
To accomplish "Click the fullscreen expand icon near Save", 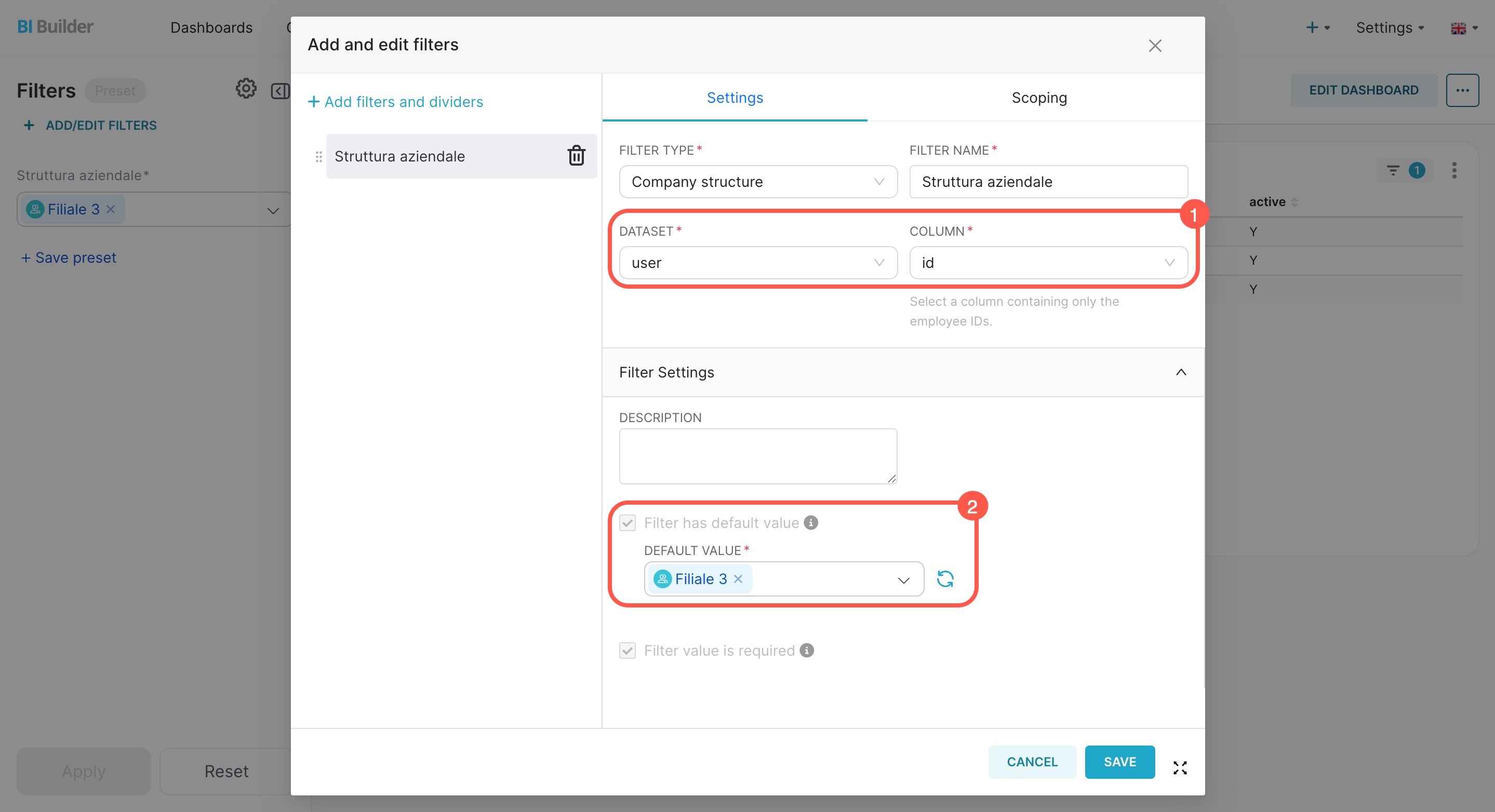I will pyautogui.click(x=1180, y=768).
